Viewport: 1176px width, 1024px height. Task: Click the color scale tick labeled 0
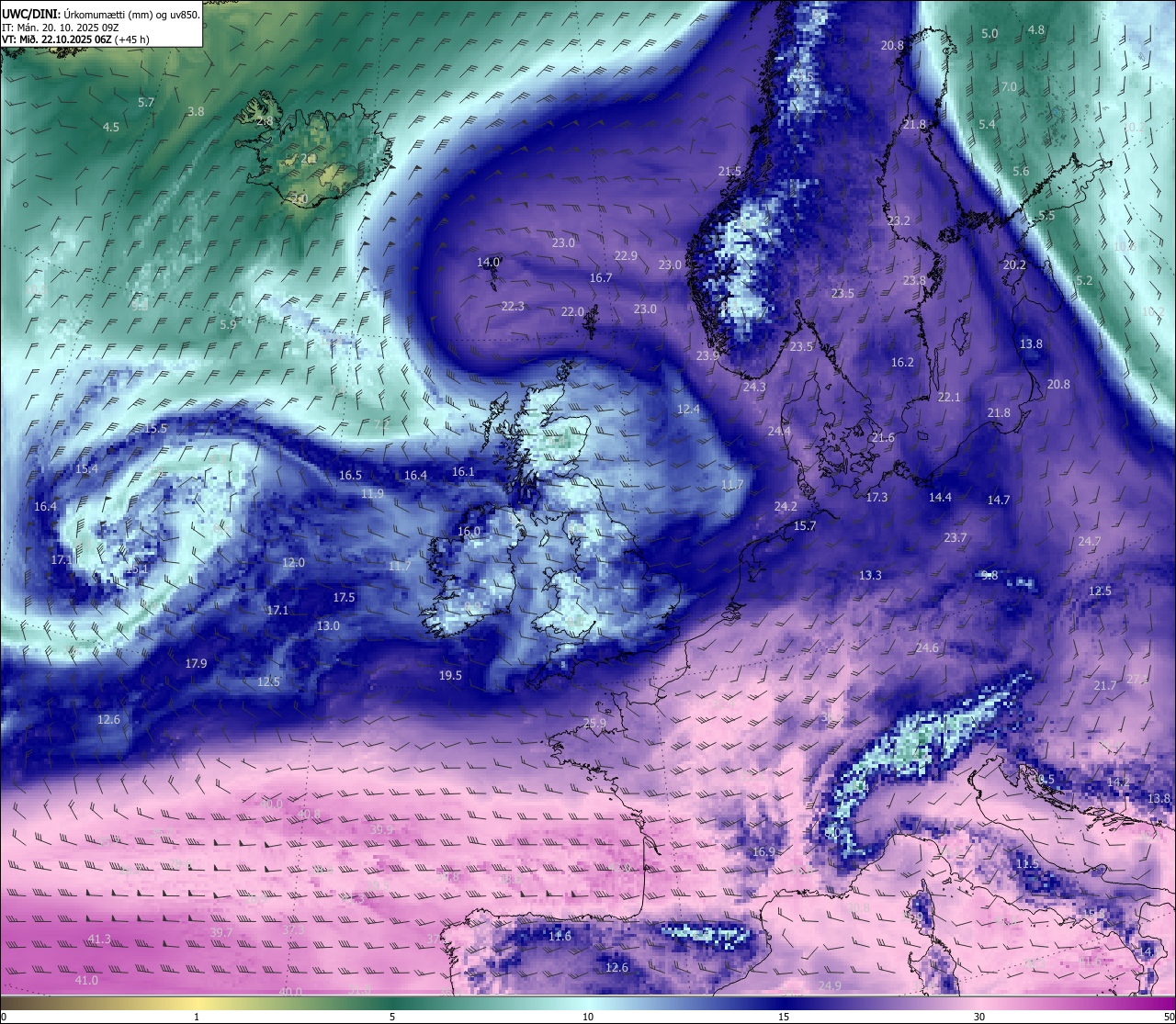(x=4, y=1017)
